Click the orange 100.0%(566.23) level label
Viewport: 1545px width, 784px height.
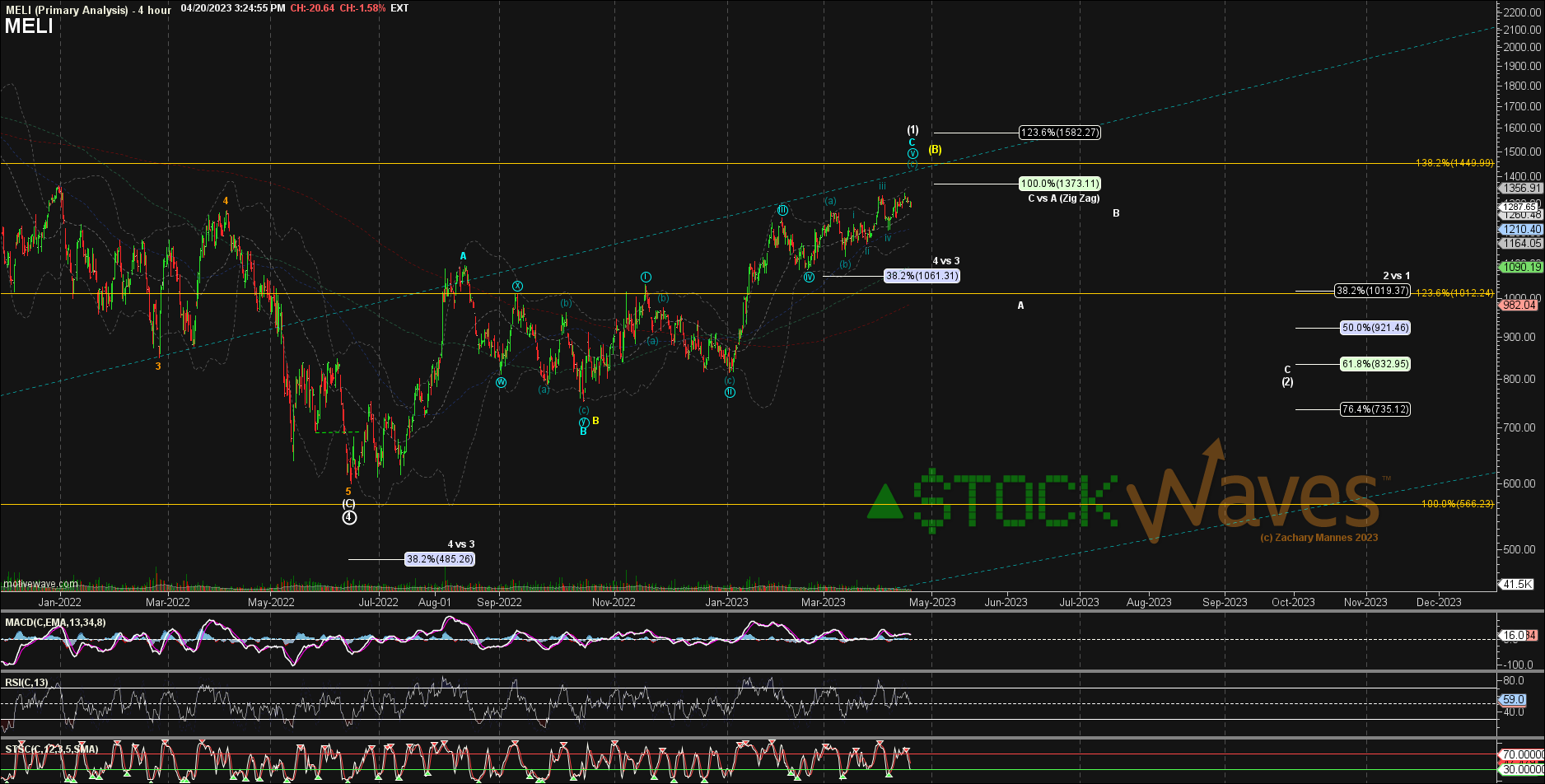(x=1457, y=504)
